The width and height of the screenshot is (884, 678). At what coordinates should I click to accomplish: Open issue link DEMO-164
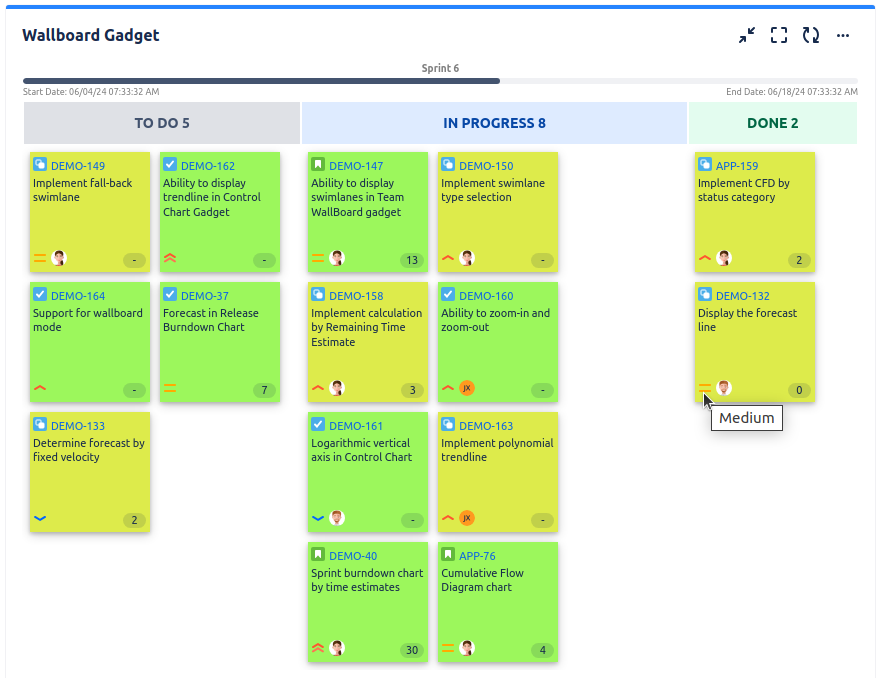78,296
